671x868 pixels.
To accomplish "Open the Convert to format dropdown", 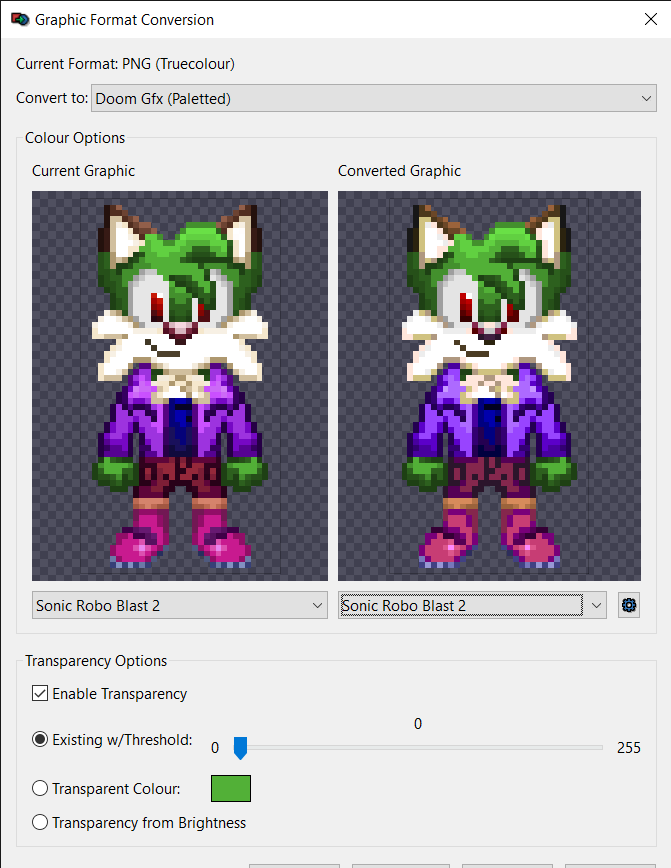I will [374, 99].
